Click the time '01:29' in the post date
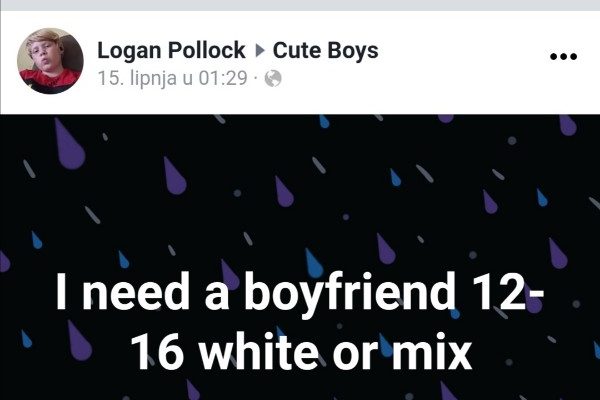This screenshot has height=400, width=600. coord(223,78)
